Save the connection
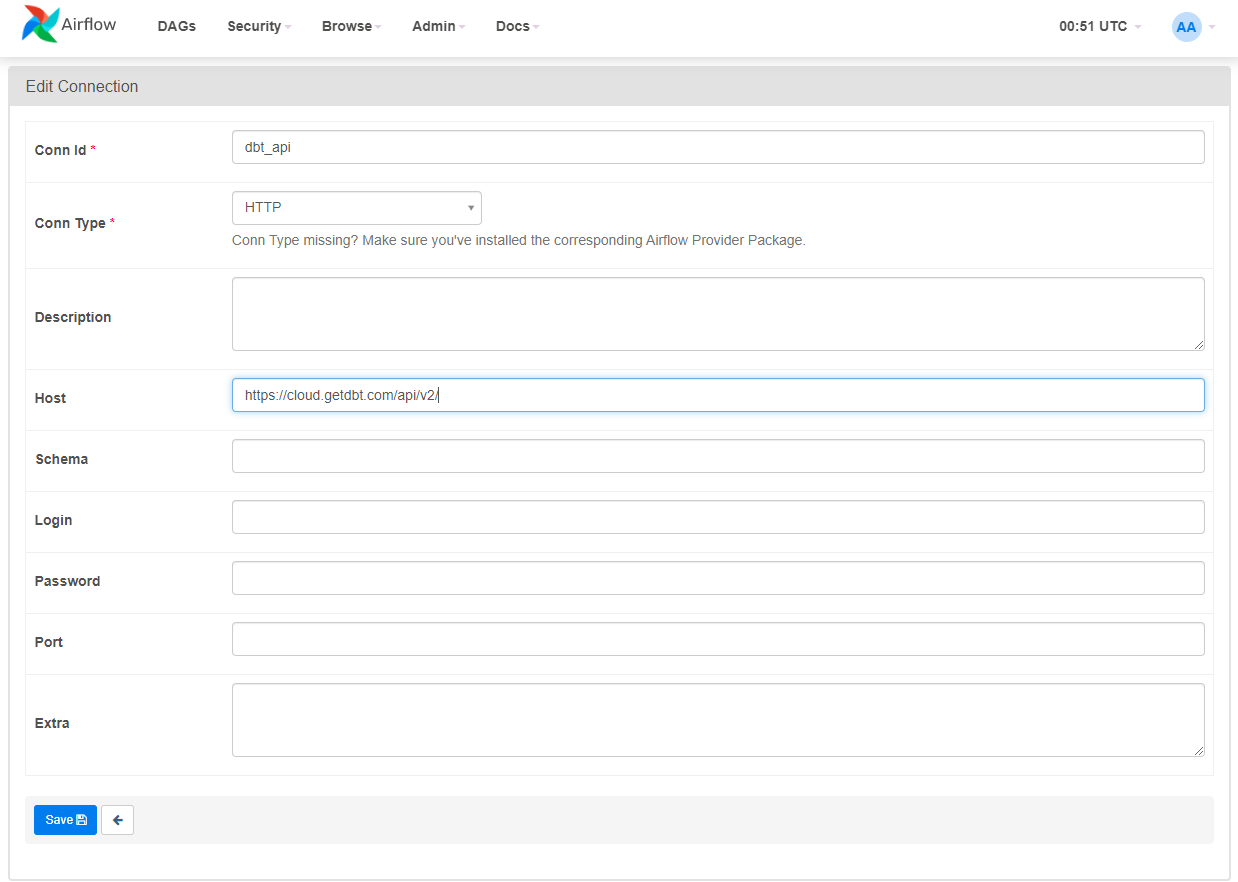Screen dimensions: 1238x882 click(65, 820)
